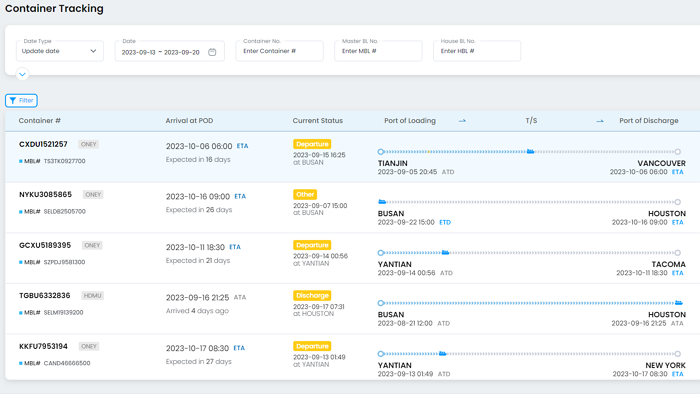Click the Discharge status badge
This screenshot has height=395, width=700.
pyautogui.click(x=312, y=295)
